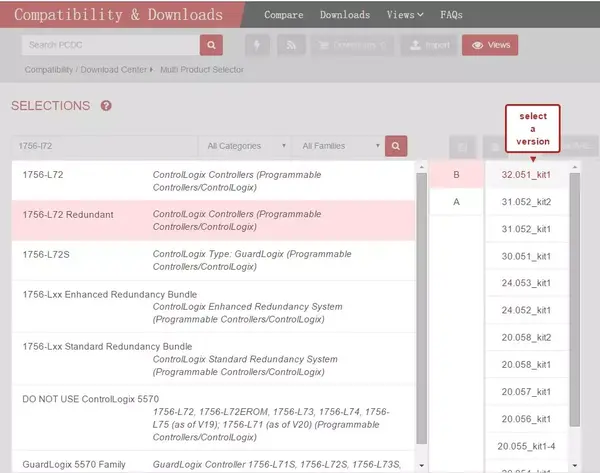600x473 pixels.
Task: Choose version 32.051_kit1
Action: pos(526,175)
